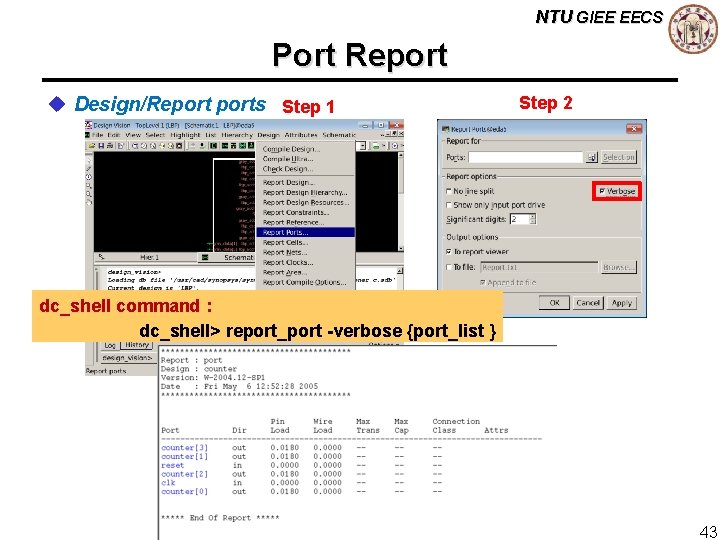Select highlighted Report Ports... entry
This screenshot has height=540, width=720.
coord(305,232)
